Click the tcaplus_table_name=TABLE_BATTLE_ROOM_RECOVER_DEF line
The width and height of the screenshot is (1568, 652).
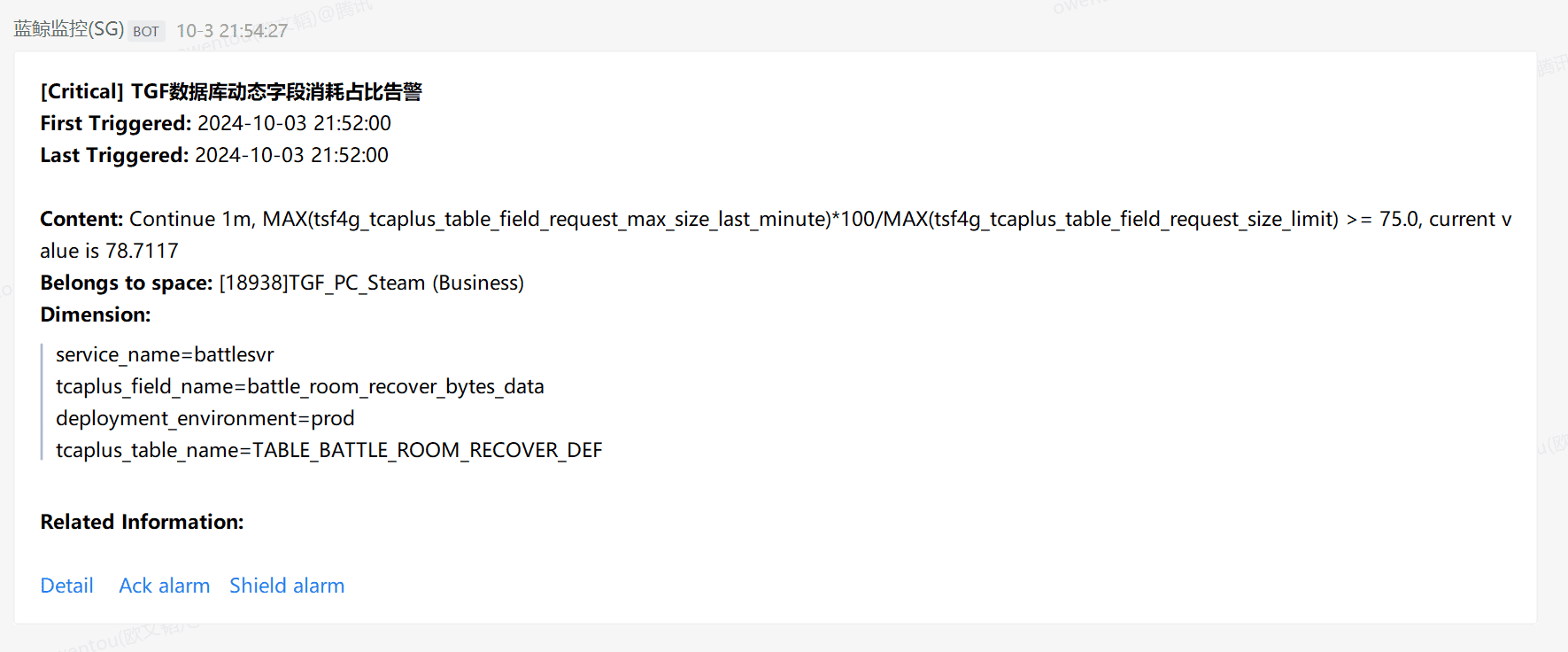pos(329,450)
